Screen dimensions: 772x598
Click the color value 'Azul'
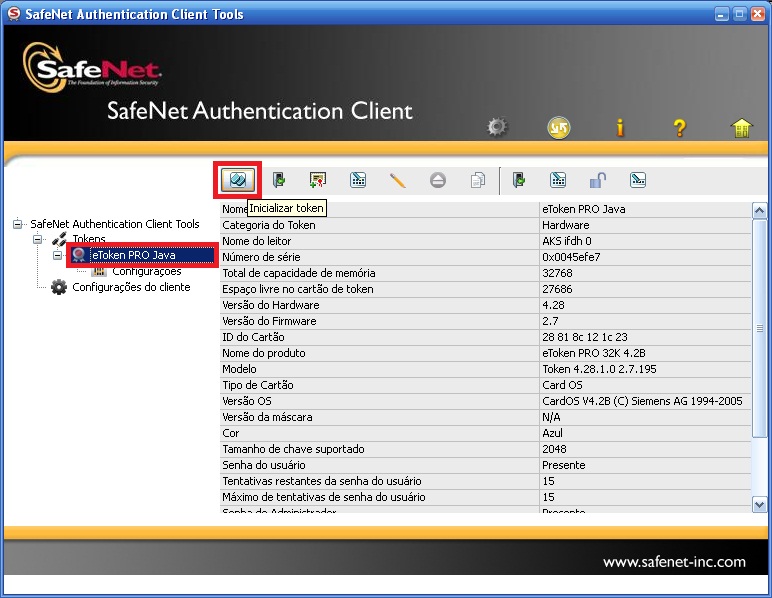click(552, 433)
